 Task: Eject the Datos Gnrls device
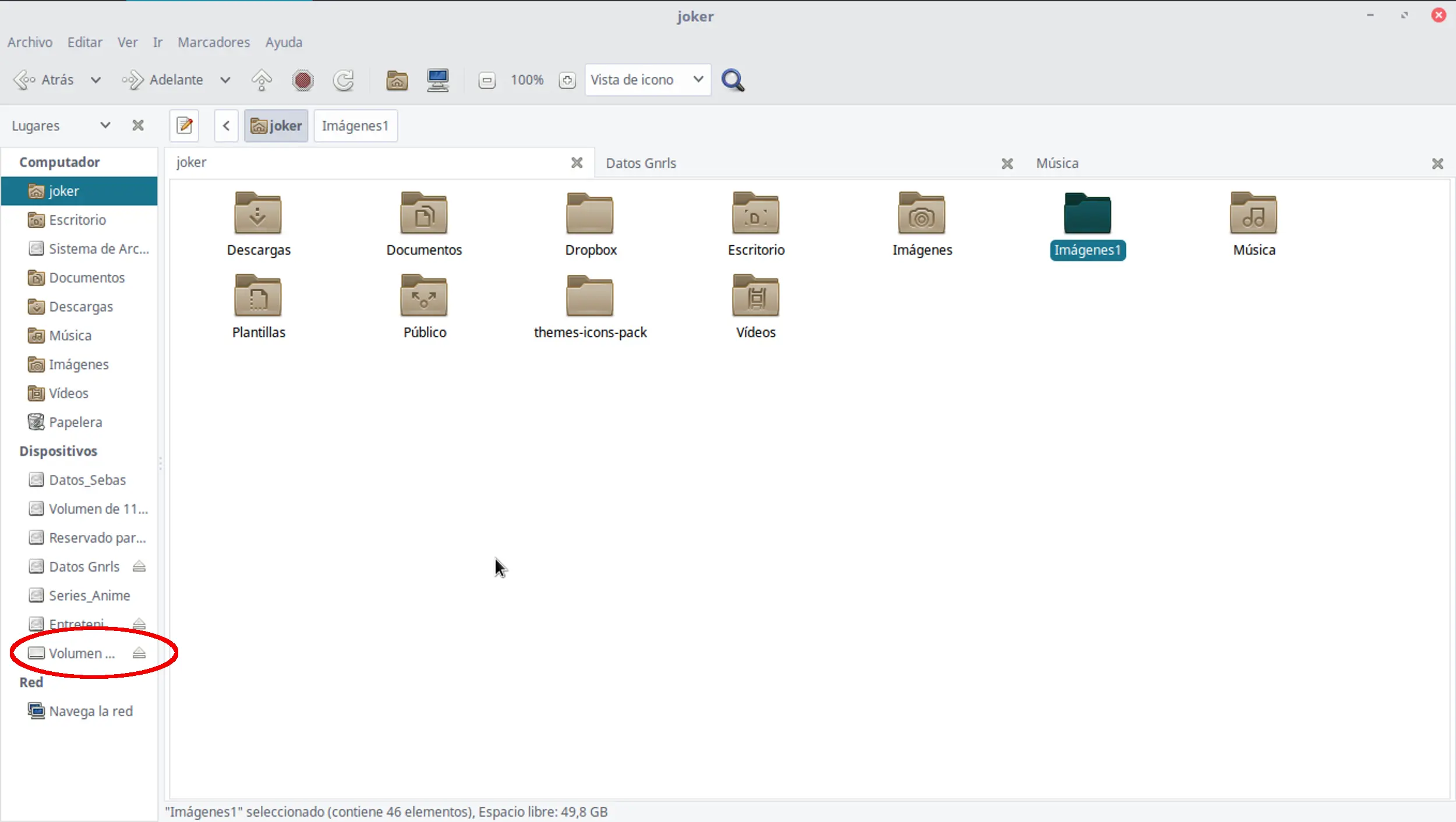[x=139, y=566]
